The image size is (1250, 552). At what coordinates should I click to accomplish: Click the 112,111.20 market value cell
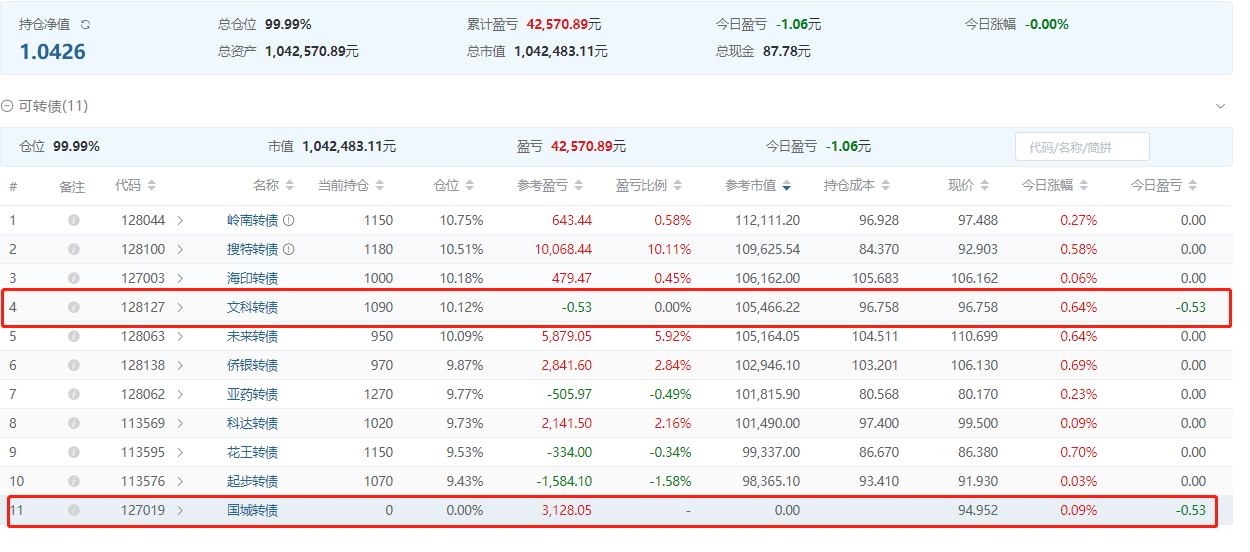pyautogui.click(x=767, y=220)
